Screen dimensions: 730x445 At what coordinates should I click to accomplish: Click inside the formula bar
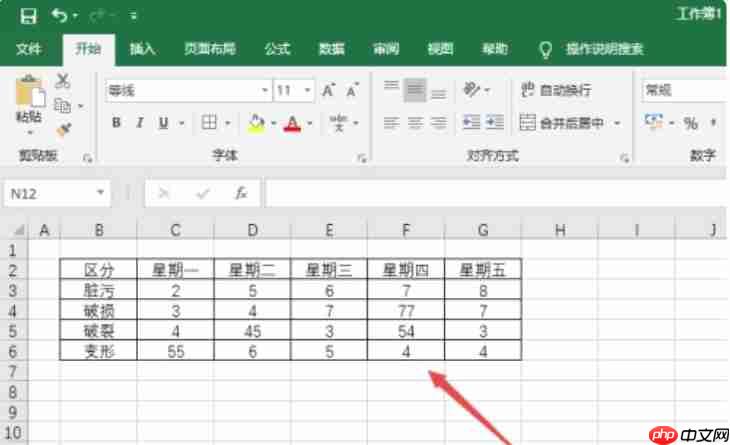point(496,193)
